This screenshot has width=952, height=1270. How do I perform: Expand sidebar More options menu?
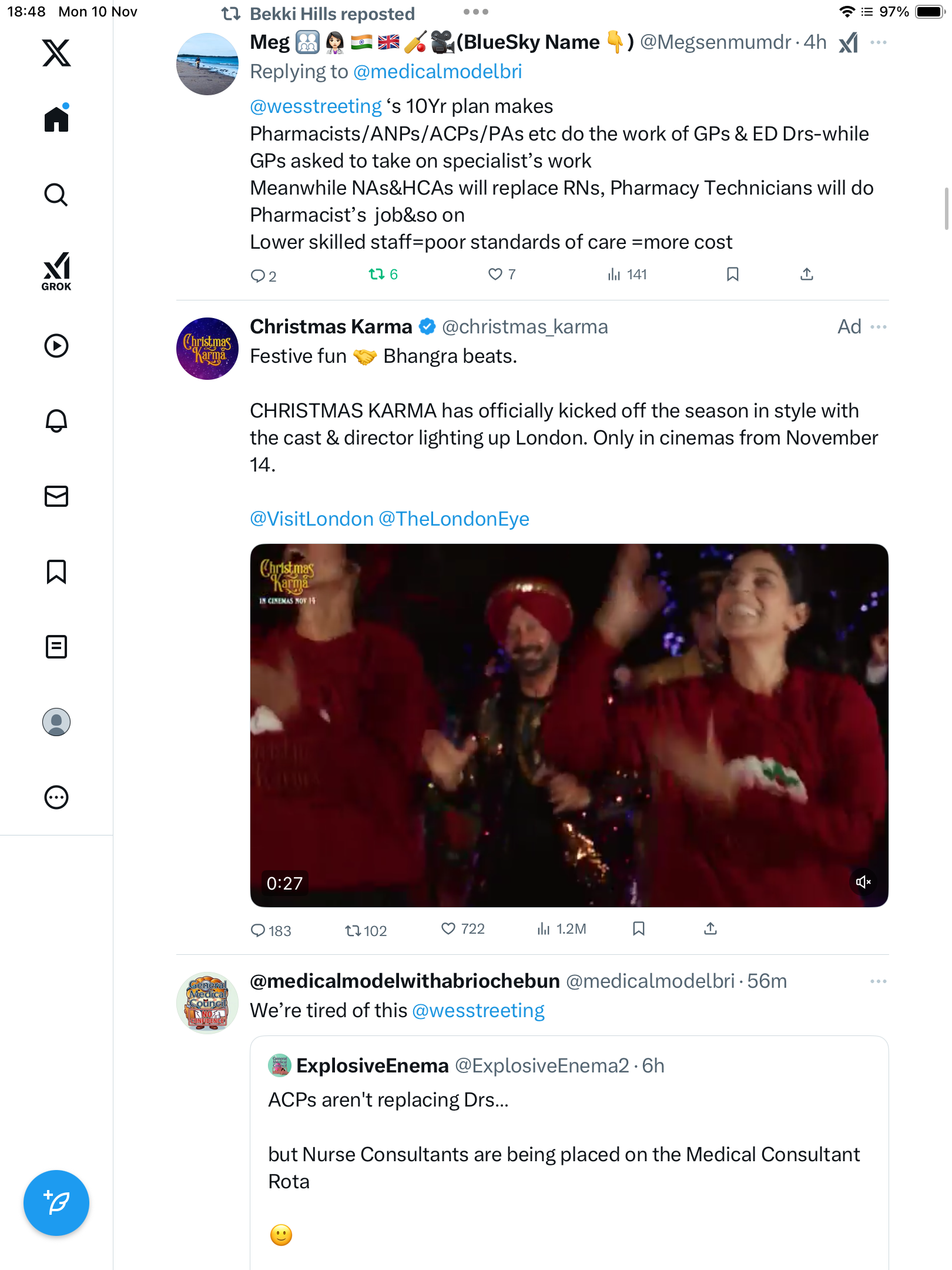coord(56,797)
